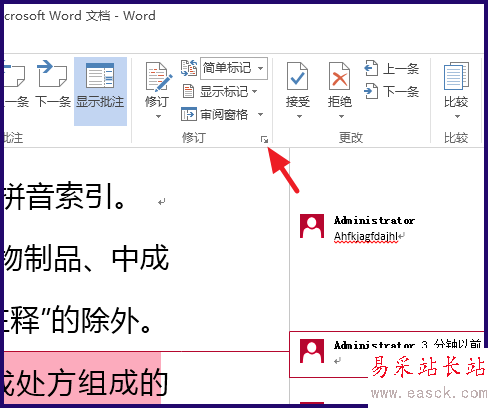488x408 pixels.
Task: Click the markup display icon beside 简单标记
Action: coord(189,68)
